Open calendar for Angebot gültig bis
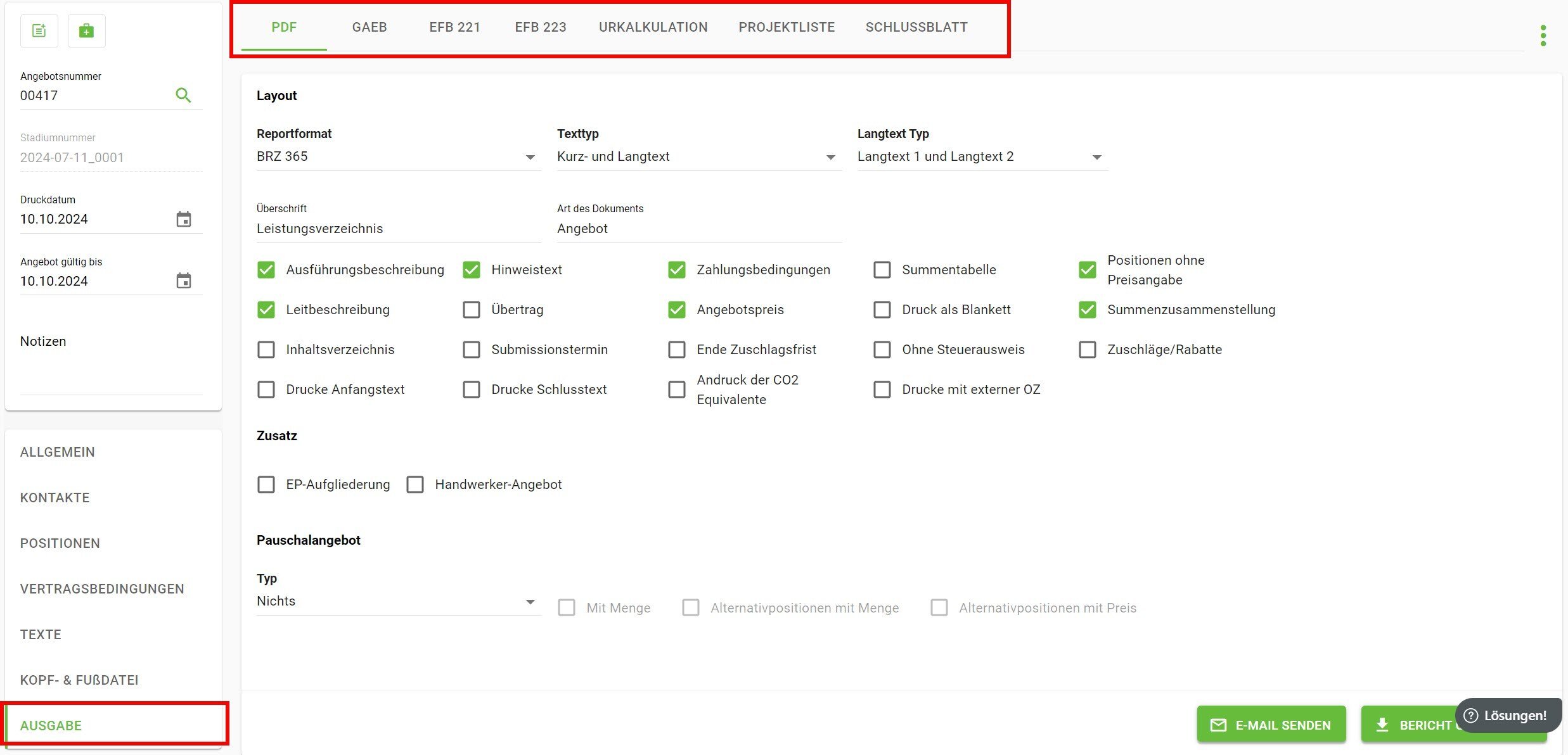1568x755 pixels. tap(184, 281)
